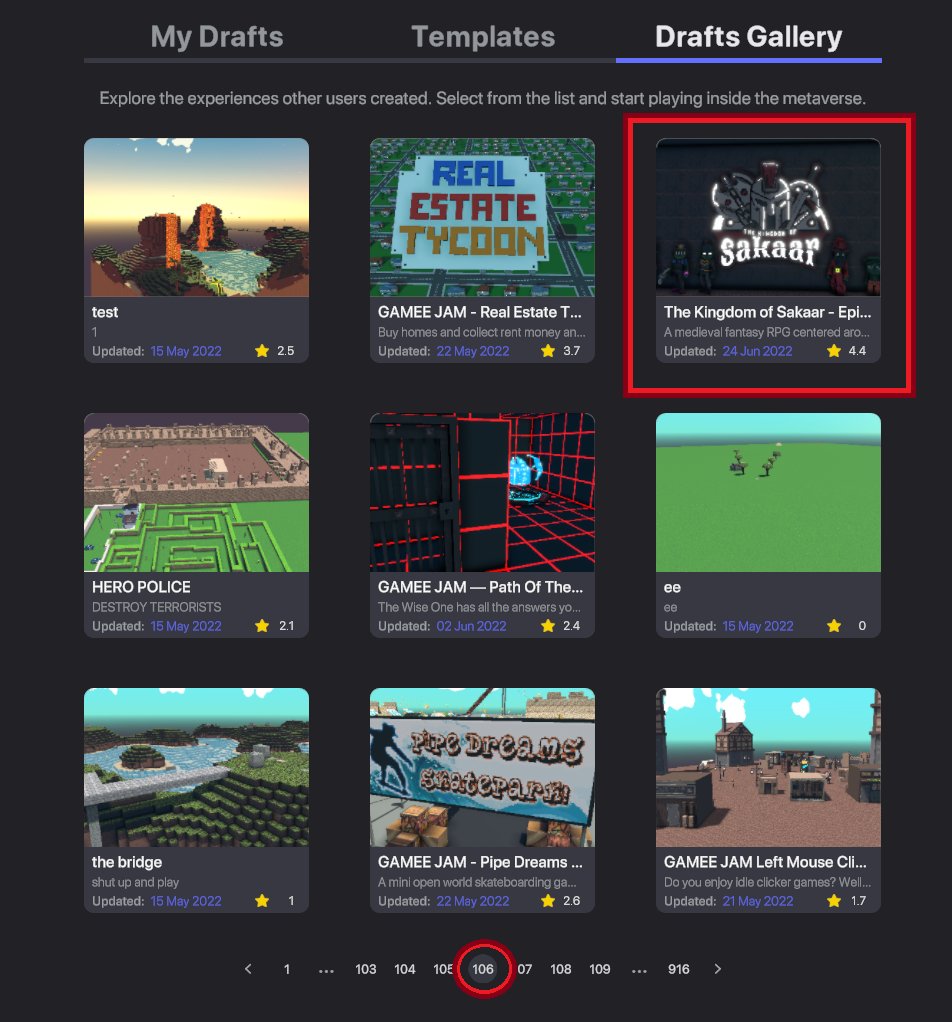This screenshot has height=1022, width=952.
Task: Click title 'GAMEE JAM — Path Of The...'
Action: 480,587
